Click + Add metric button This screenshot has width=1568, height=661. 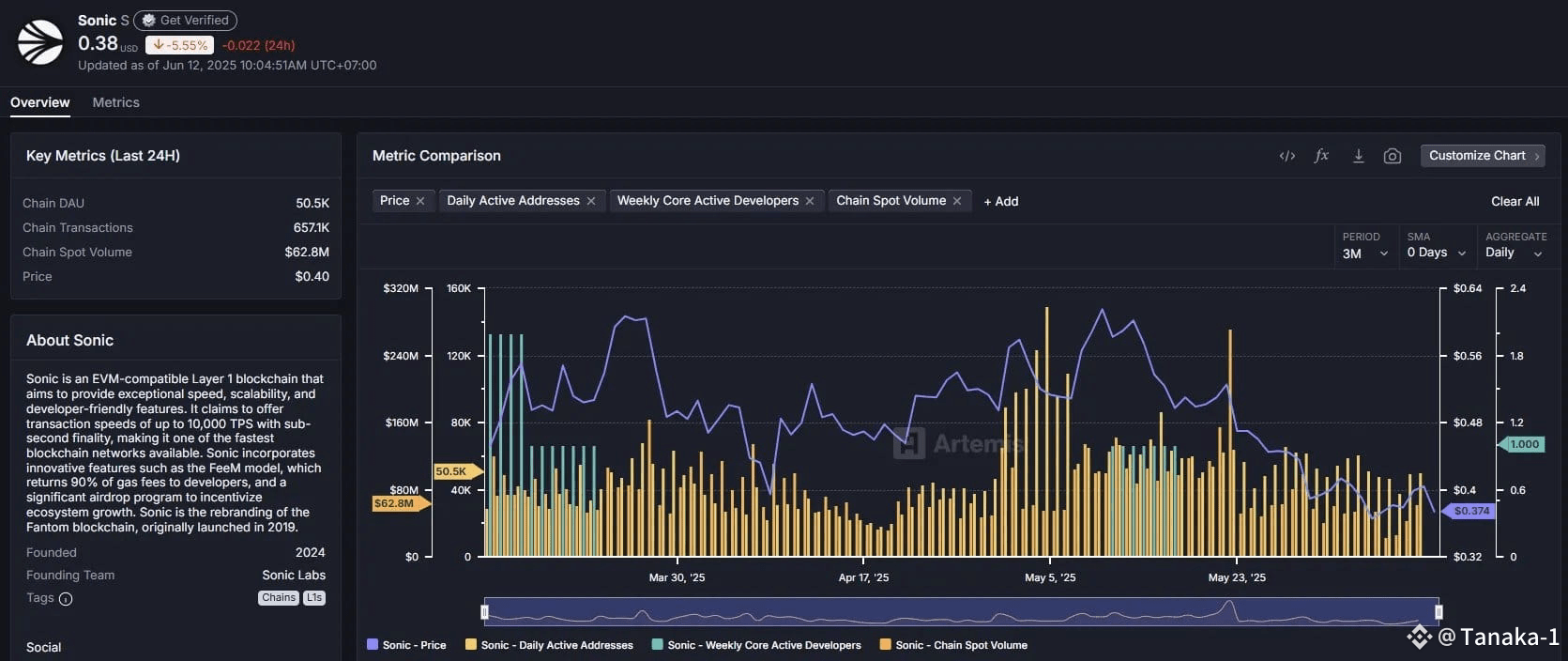pos(1001,201)
